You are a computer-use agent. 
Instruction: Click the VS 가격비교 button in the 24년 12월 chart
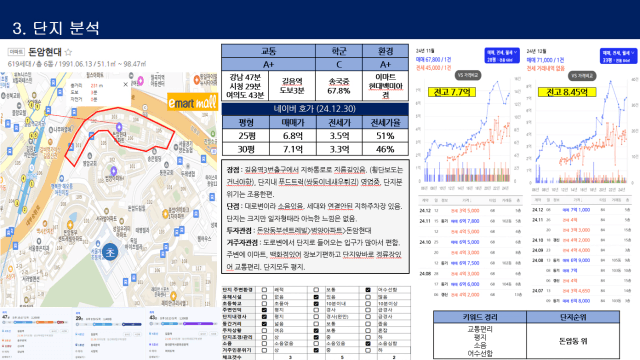pos(582,76)
